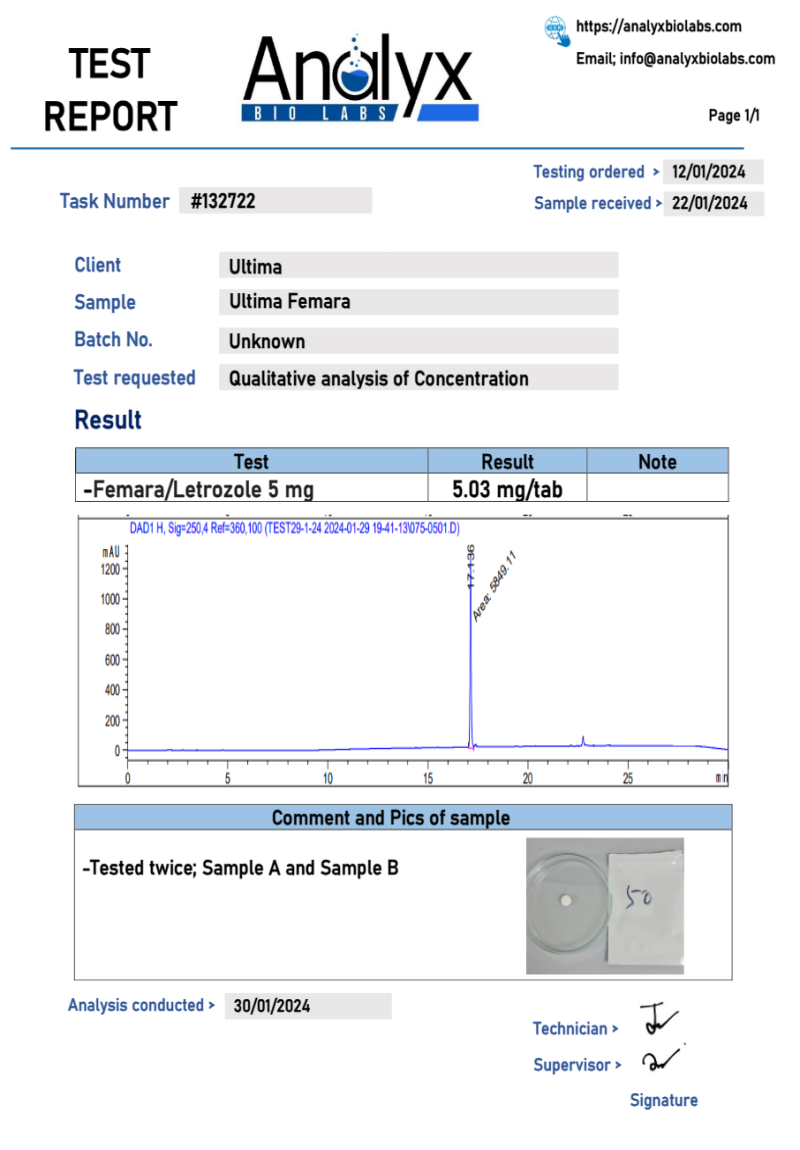Open the sample photo with petri dish
Image resolution: width=800 pixels, height=1150 pixels.
click(x=605, y=906)
